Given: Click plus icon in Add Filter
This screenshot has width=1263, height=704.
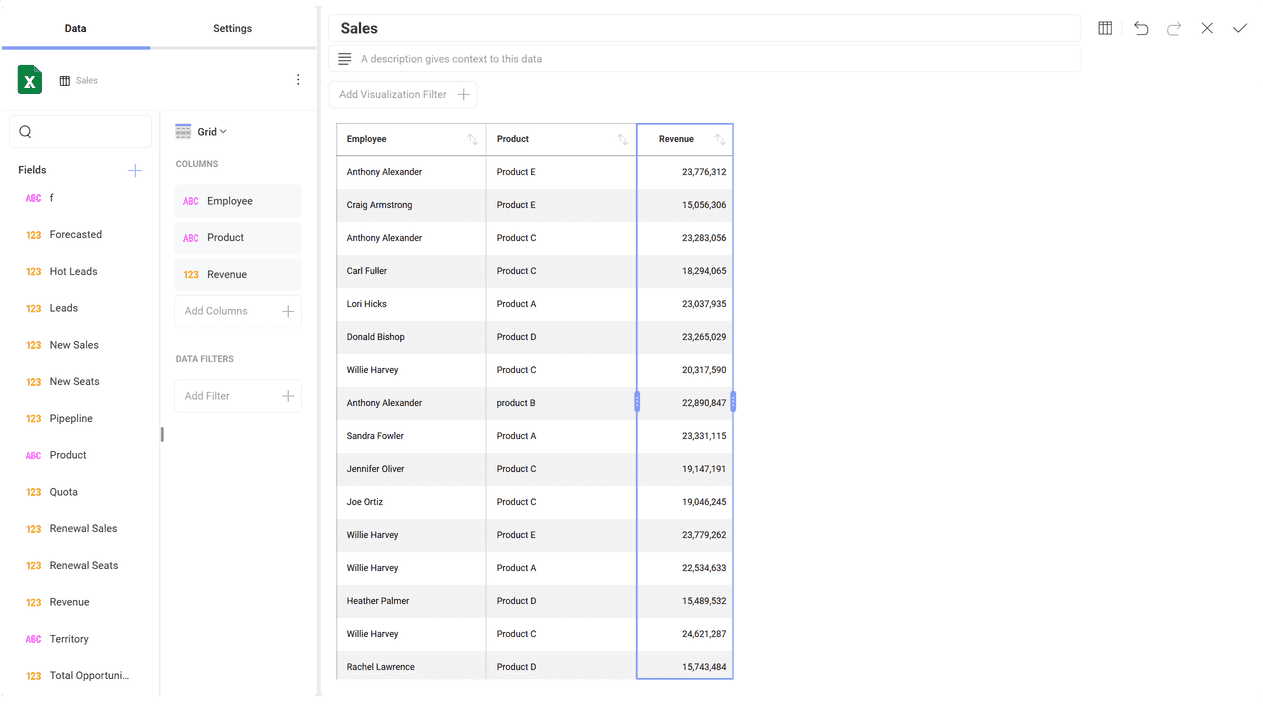Looking at the screenshot, I should pyautogui.click(x=288, y=396).
